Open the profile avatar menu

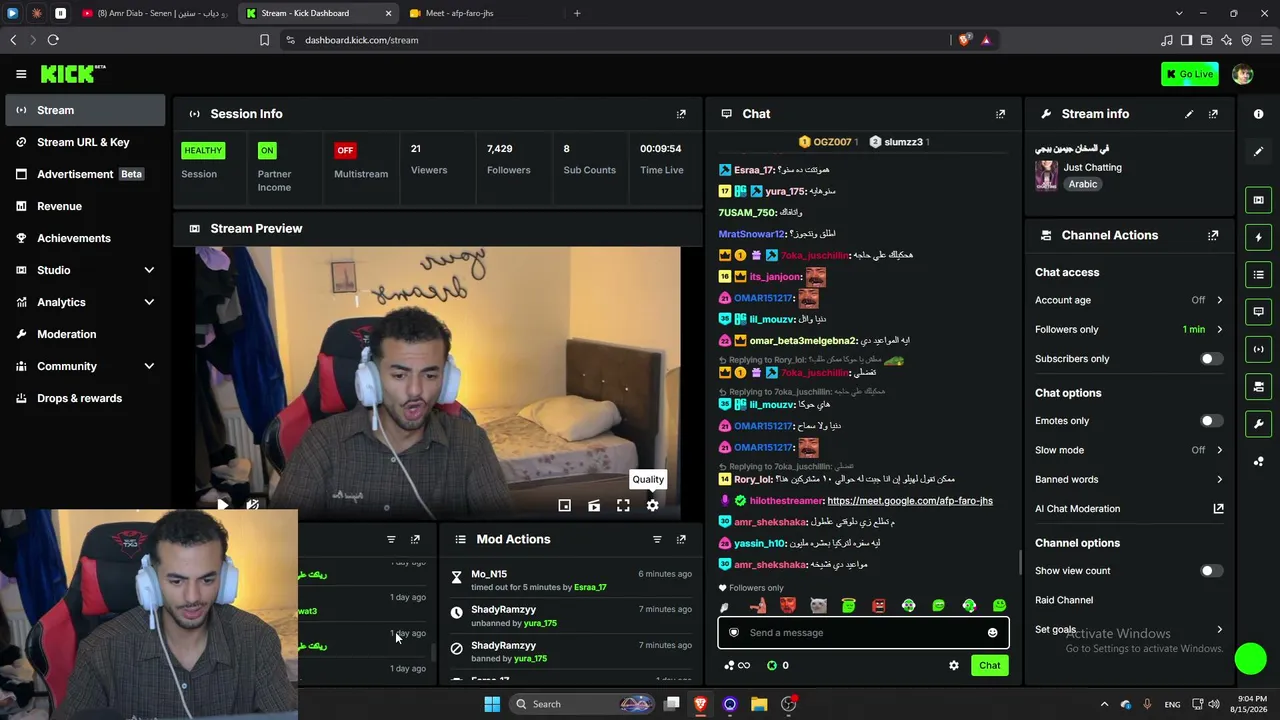click(1242, 74)
